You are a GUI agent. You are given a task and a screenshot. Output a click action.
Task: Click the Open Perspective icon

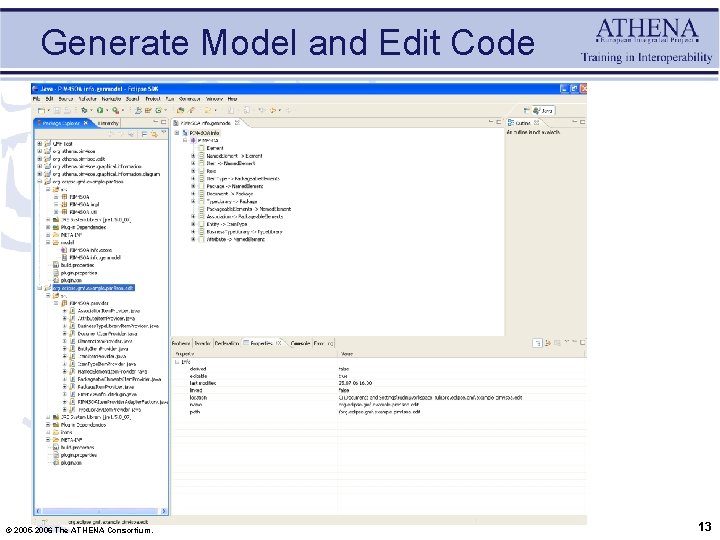527,110
